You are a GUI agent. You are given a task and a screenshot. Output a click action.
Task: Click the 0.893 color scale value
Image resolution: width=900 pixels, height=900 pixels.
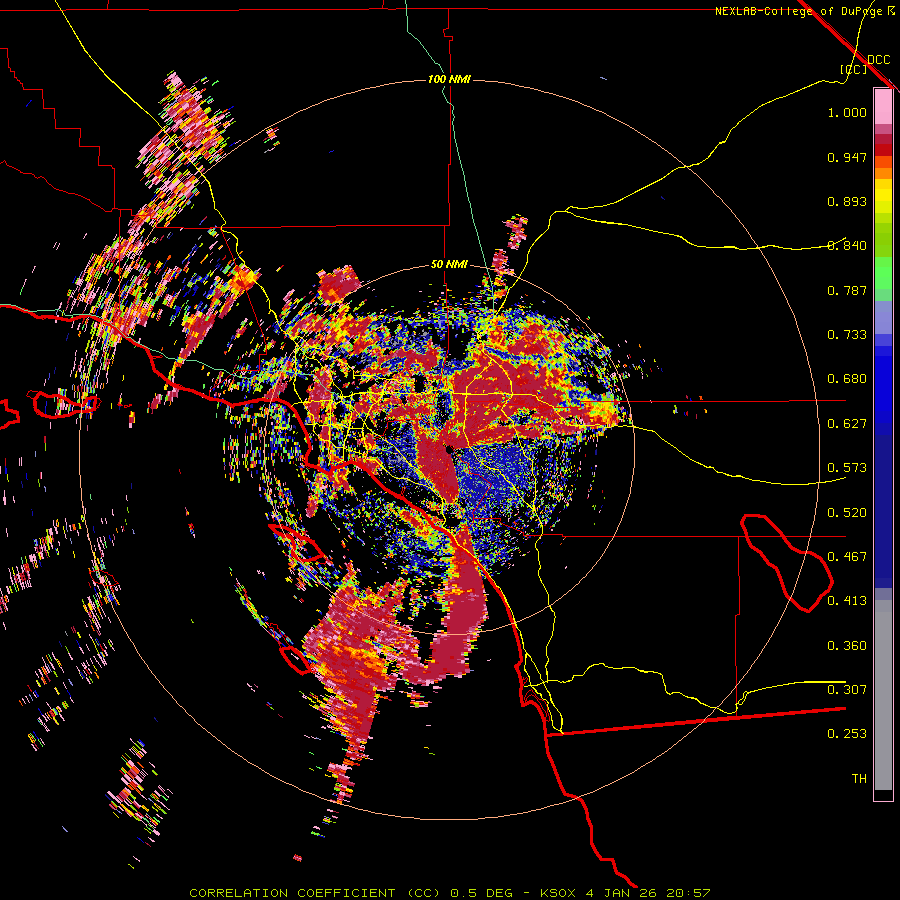click(x=847, y=201)
